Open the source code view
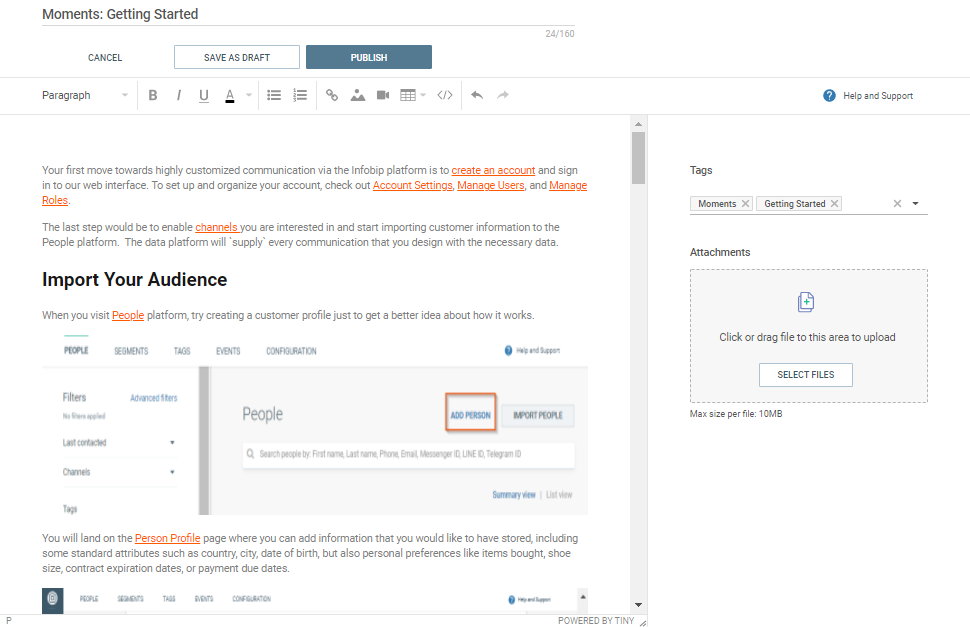 point(444,95)
